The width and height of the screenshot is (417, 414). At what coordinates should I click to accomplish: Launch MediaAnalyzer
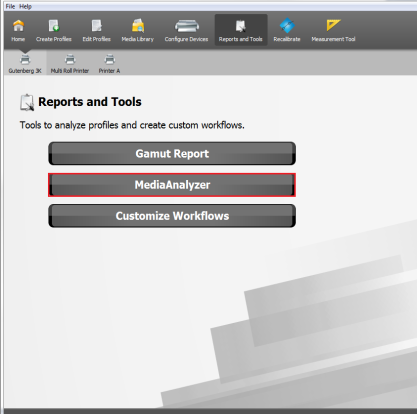click(x=172, y=185)
